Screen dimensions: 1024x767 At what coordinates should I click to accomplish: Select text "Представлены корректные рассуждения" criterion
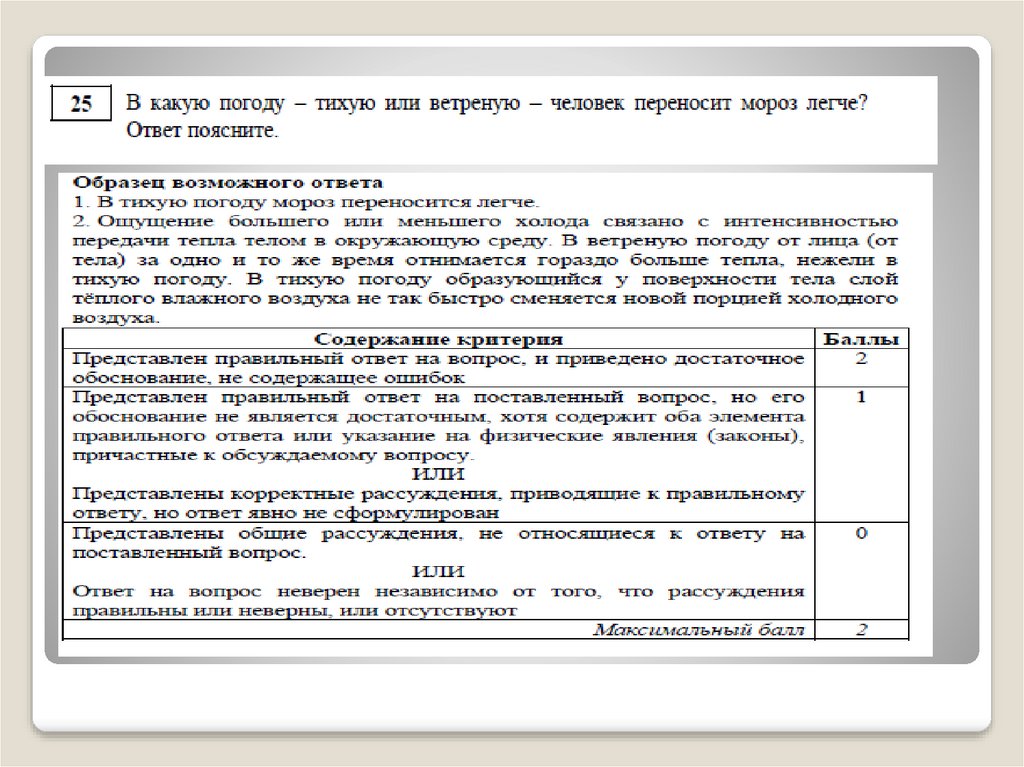pyautogui.click(x=438, y=502)
